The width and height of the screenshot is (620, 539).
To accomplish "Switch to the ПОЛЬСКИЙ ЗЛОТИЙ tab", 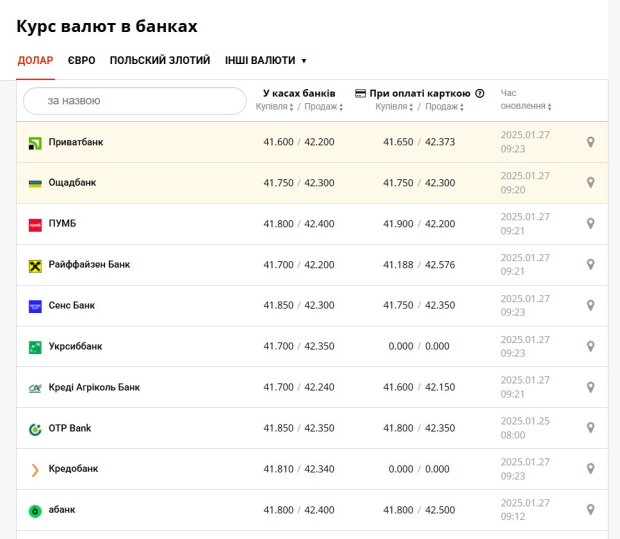I will (x=160, y=60).
